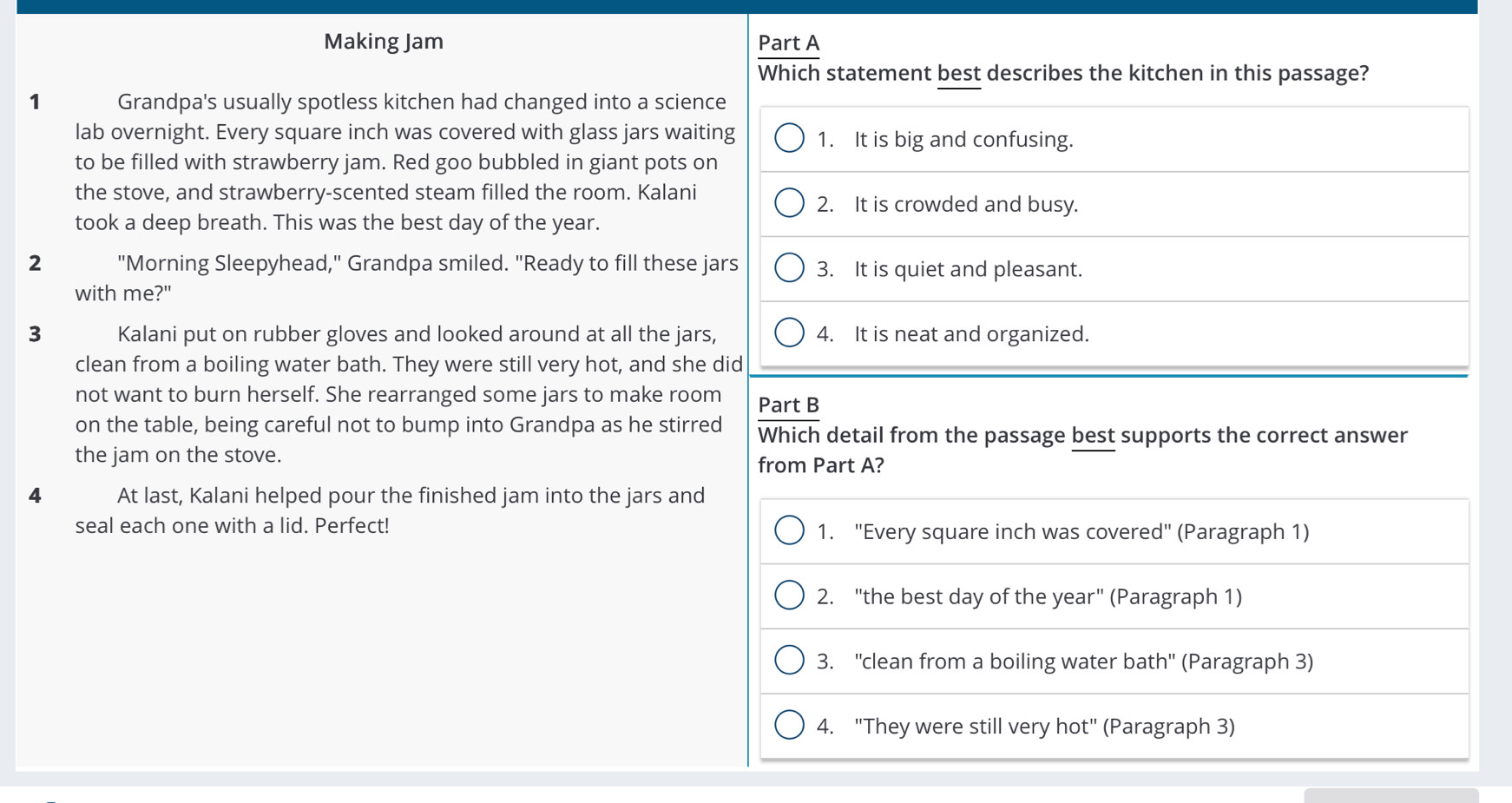Click the 'Part A' heading

click(789, 43)
